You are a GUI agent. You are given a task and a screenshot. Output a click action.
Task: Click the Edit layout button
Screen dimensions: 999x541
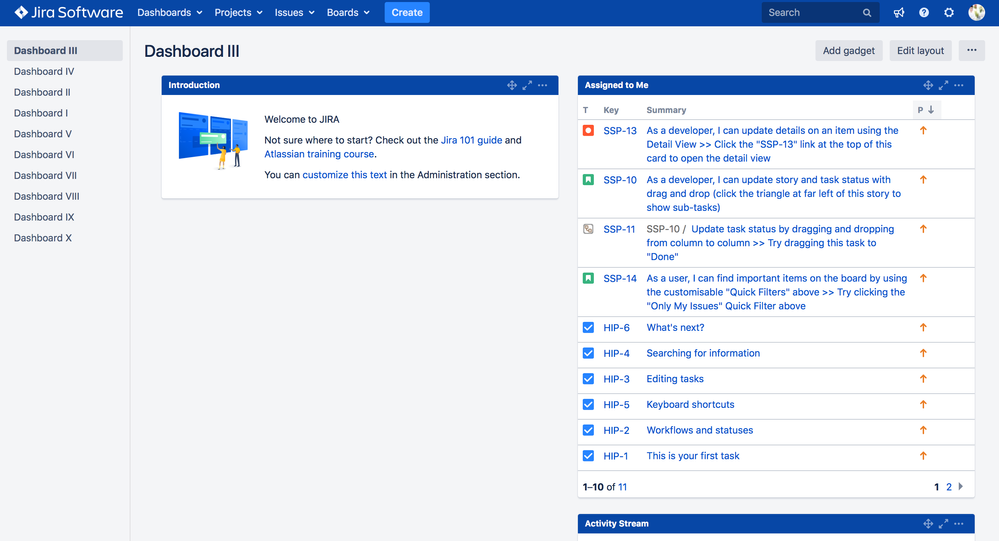[920, 50]
